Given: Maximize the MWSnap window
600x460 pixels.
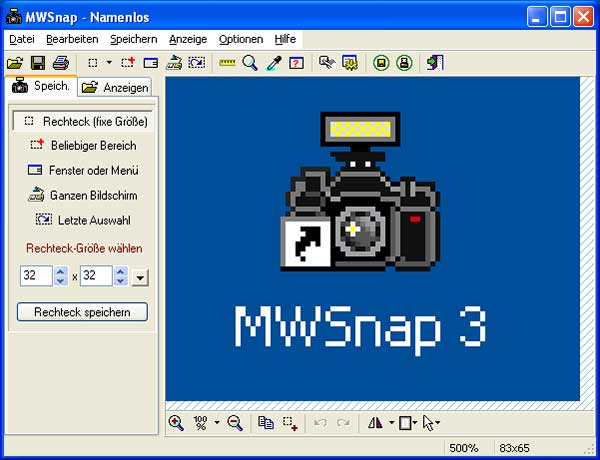Looking at the screenshot, I should click(x=560, y=17).
